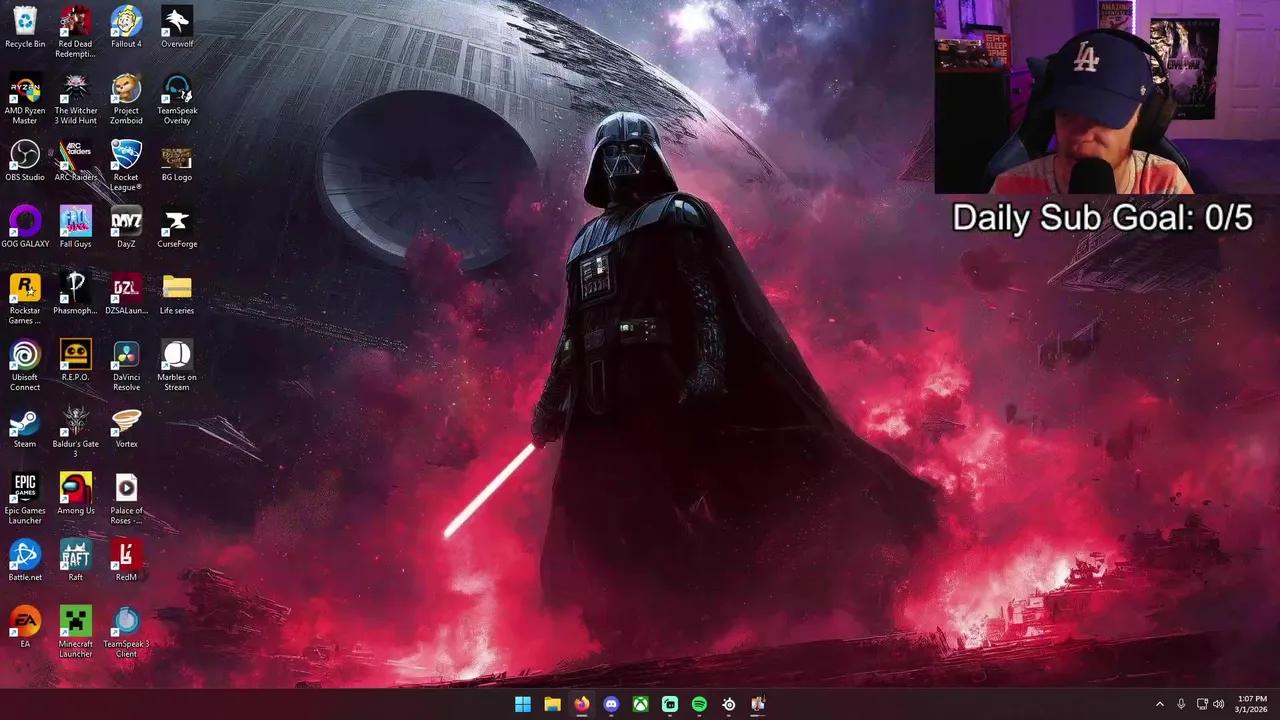This screenshot has height=720, width=1280.
Task: Click the Daily Sub Goal text
Action: pyautogui.click(x=1102, y=217)
